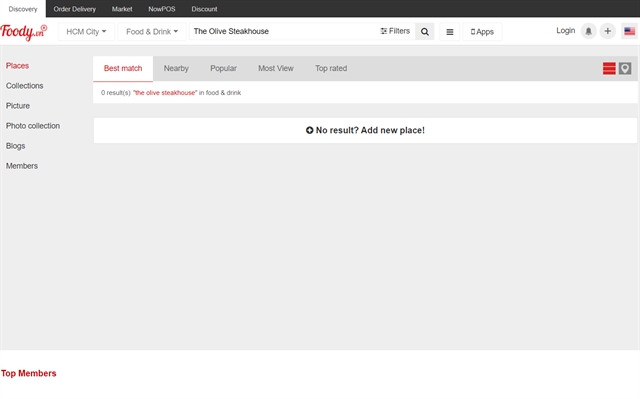Open the Market menu item
The image size is (640, 399).
122,9
